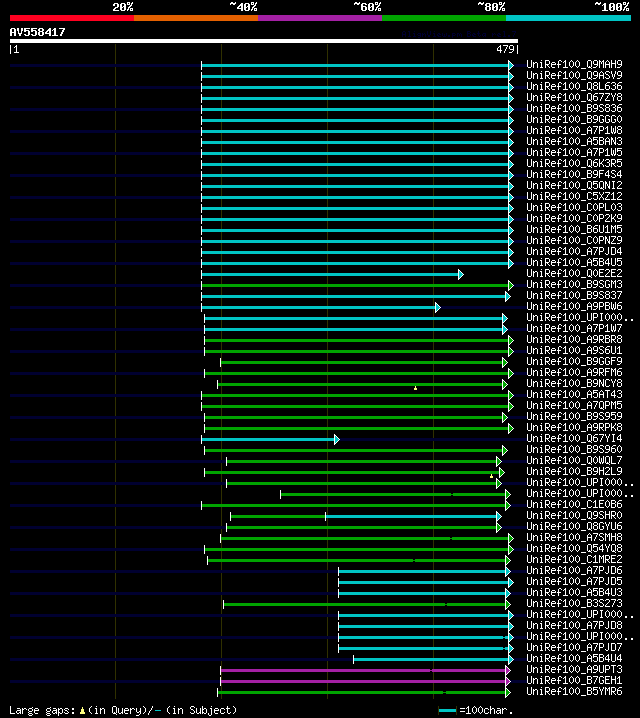Click the UniRef100_Q9MAH9 subject label
Image resolution: width=640 pixels, height=718 pixels.
(574, 64)
